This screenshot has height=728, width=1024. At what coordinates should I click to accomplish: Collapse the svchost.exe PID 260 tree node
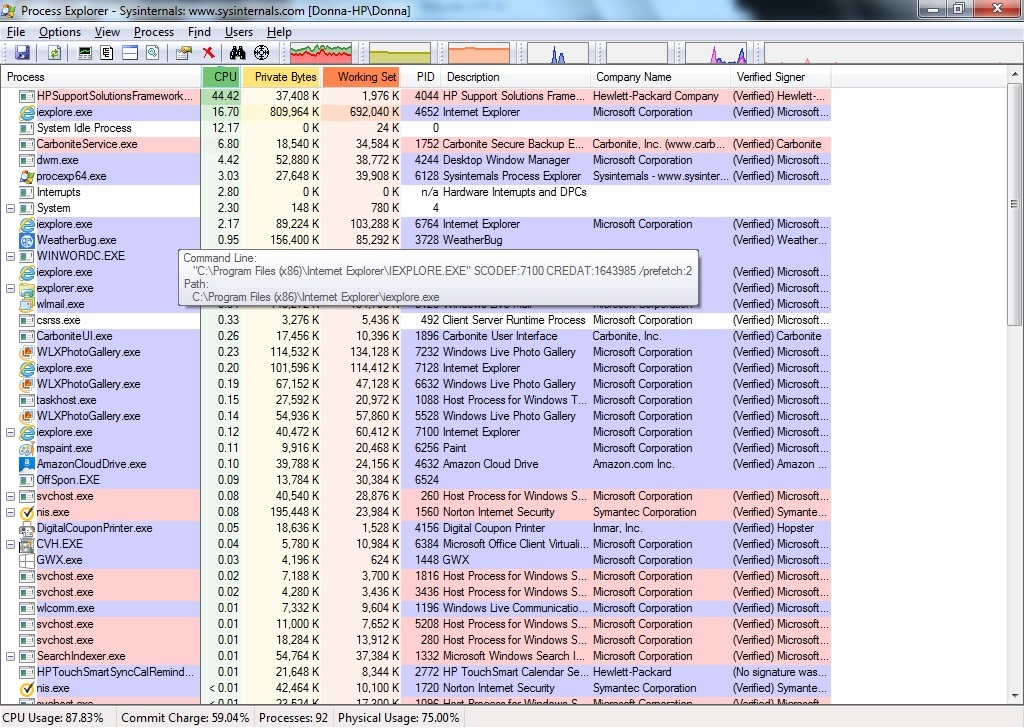click(x=10, y=496)
